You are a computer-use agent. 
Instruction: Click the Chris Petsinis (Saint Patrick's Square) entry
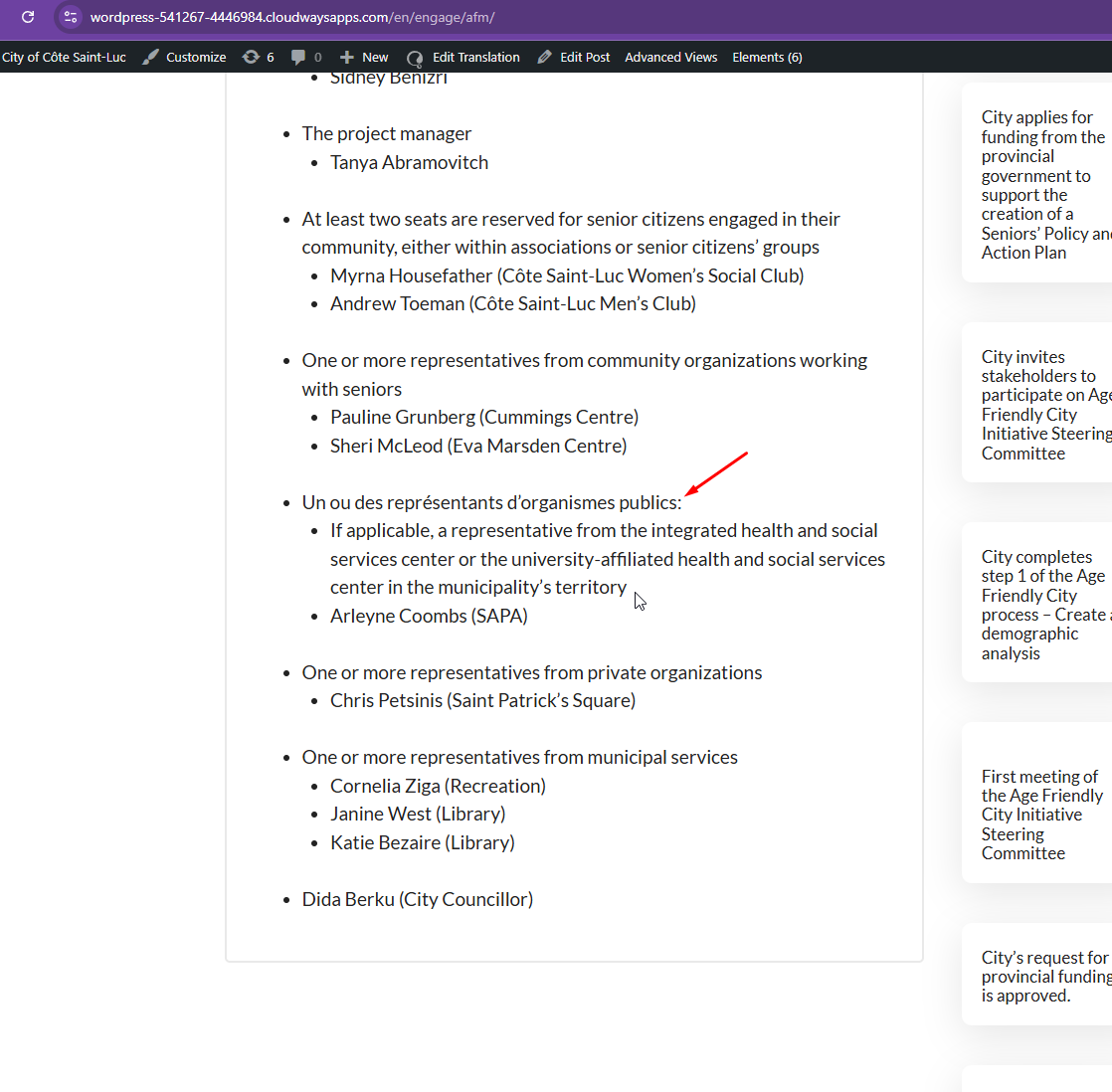[x=483, y=700]
